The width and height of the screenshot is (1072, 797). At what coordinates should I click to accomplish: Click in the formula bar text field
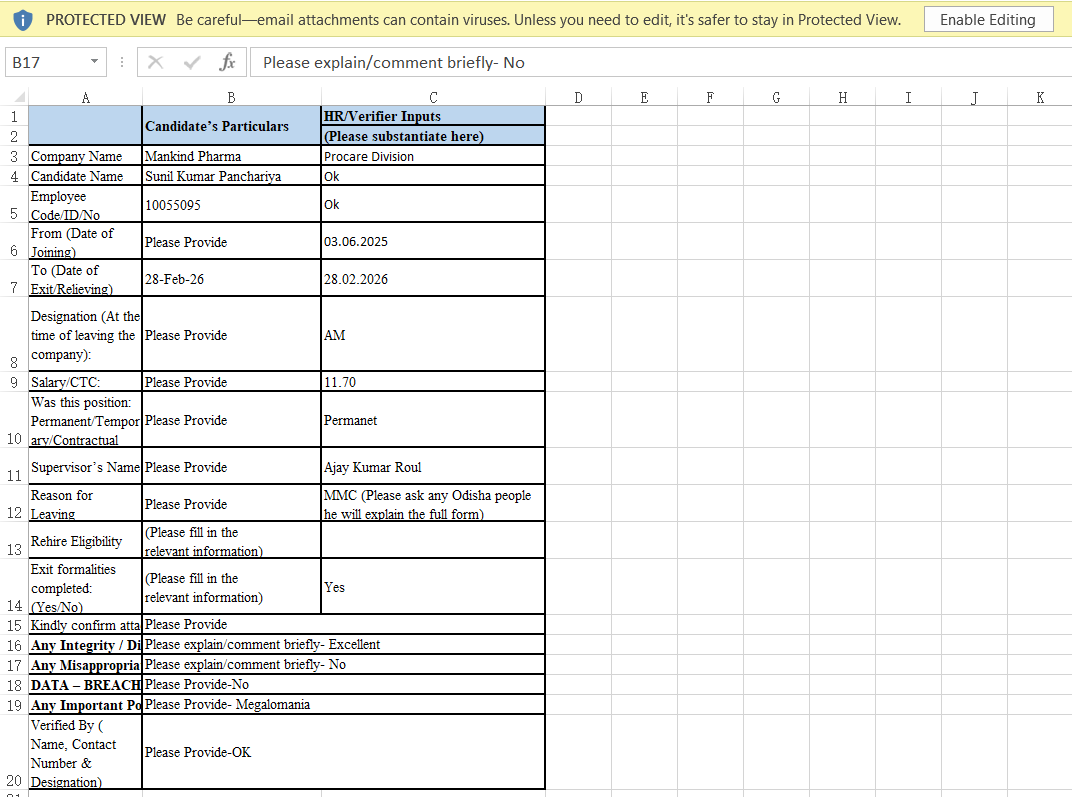click(x=660, y=62)
